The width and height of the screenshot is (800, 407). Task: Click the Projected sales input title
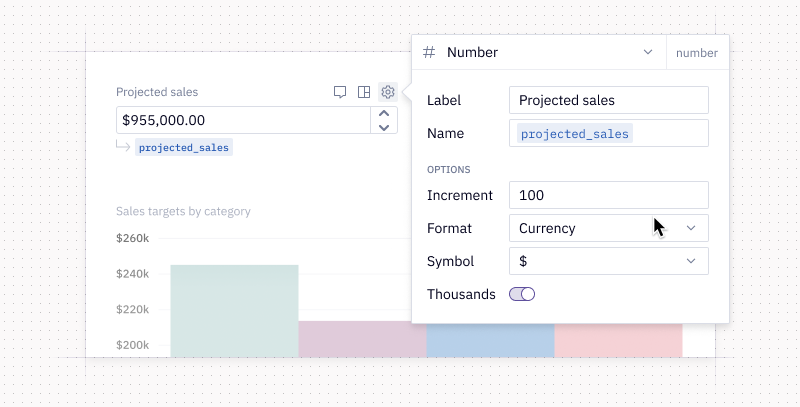click(157, 92)
